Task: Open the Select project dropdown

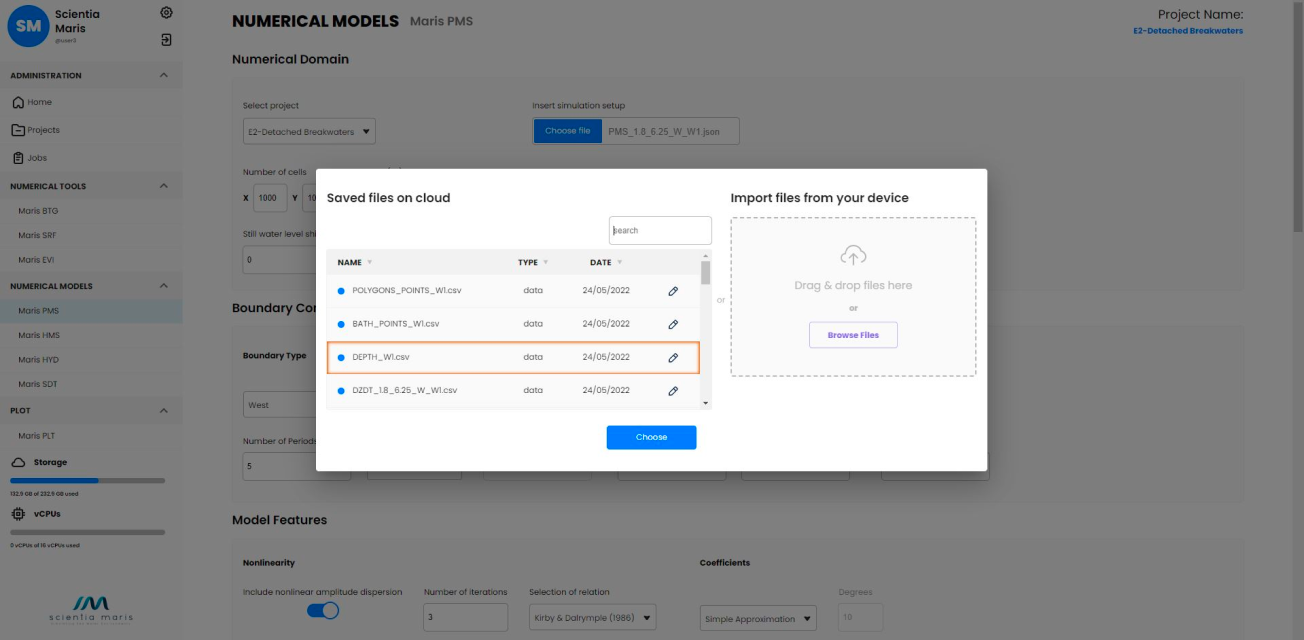Action: pyautogui.click(x=309, y=131)
